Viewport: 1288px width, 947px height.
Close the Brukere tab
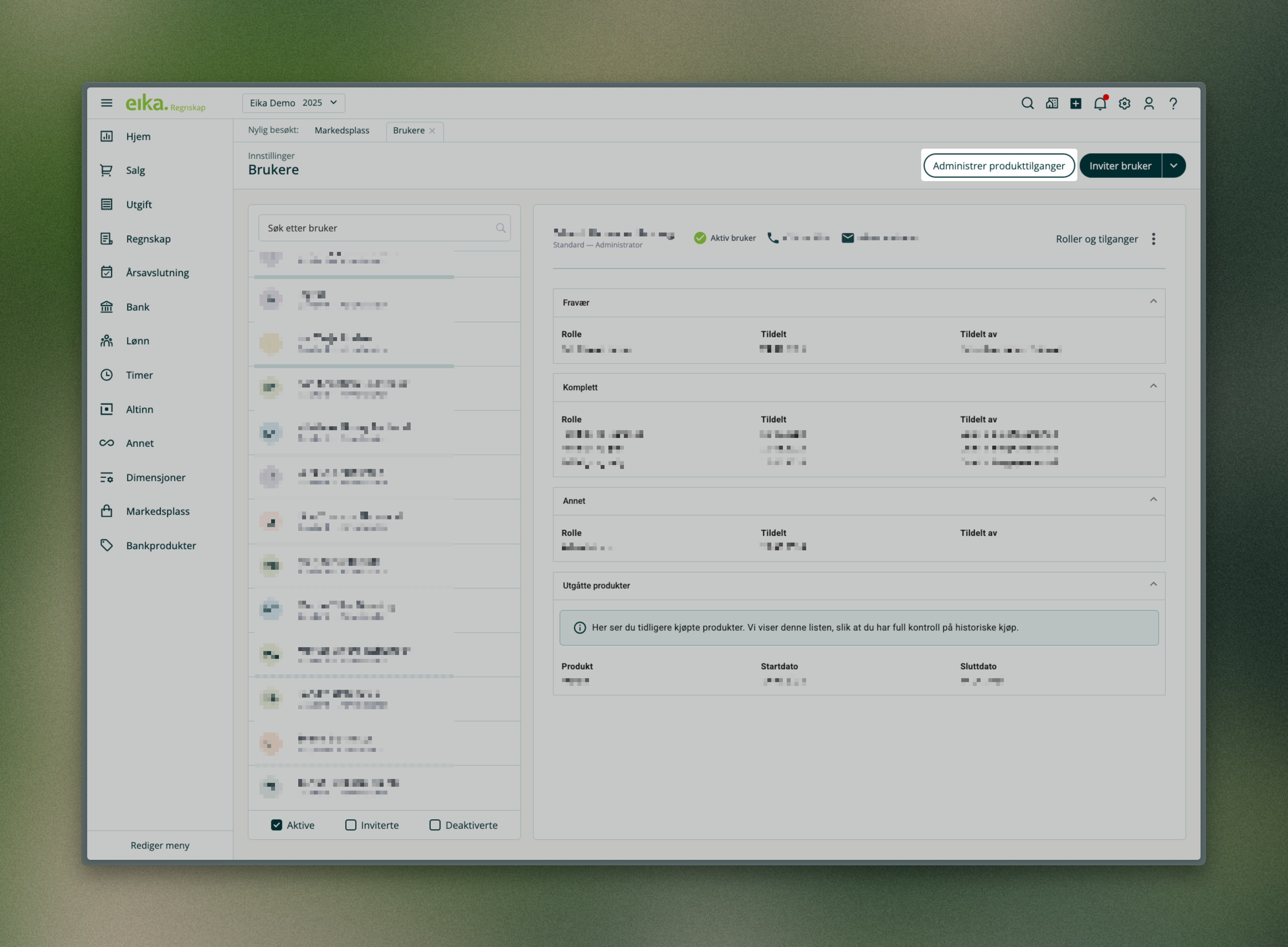coord(432,131)
